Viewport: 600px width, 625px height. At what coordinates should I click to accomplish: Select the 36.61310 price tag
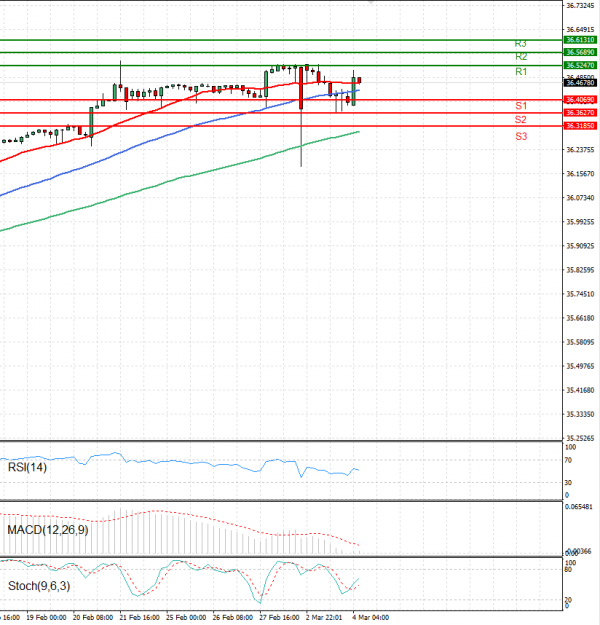580,40
